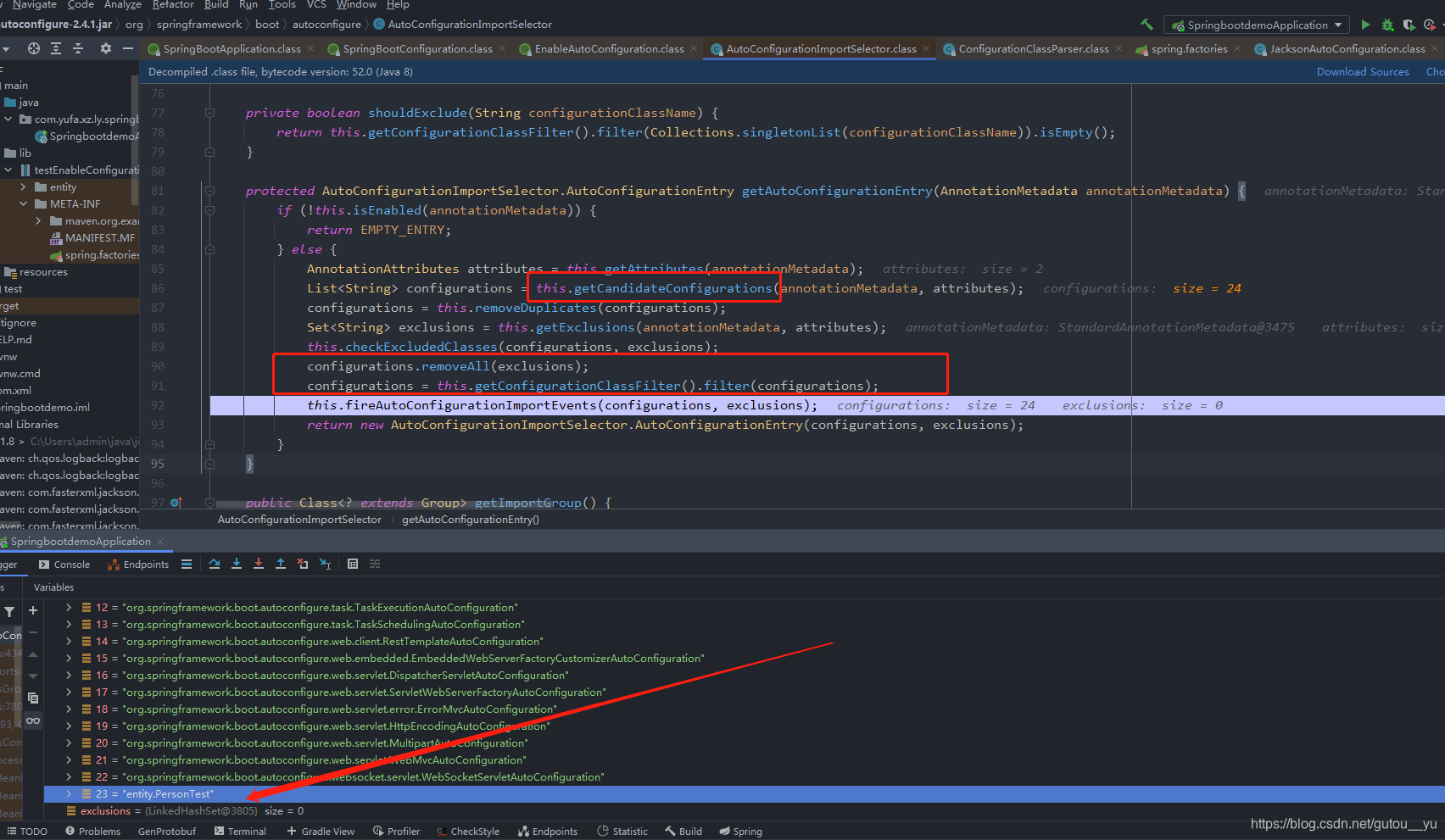Viewport: 1445px width, 840px height.
Task: Expand variable entry 23 entity.PersonTest
Action: pyautogui.click(x=69, y=794)
